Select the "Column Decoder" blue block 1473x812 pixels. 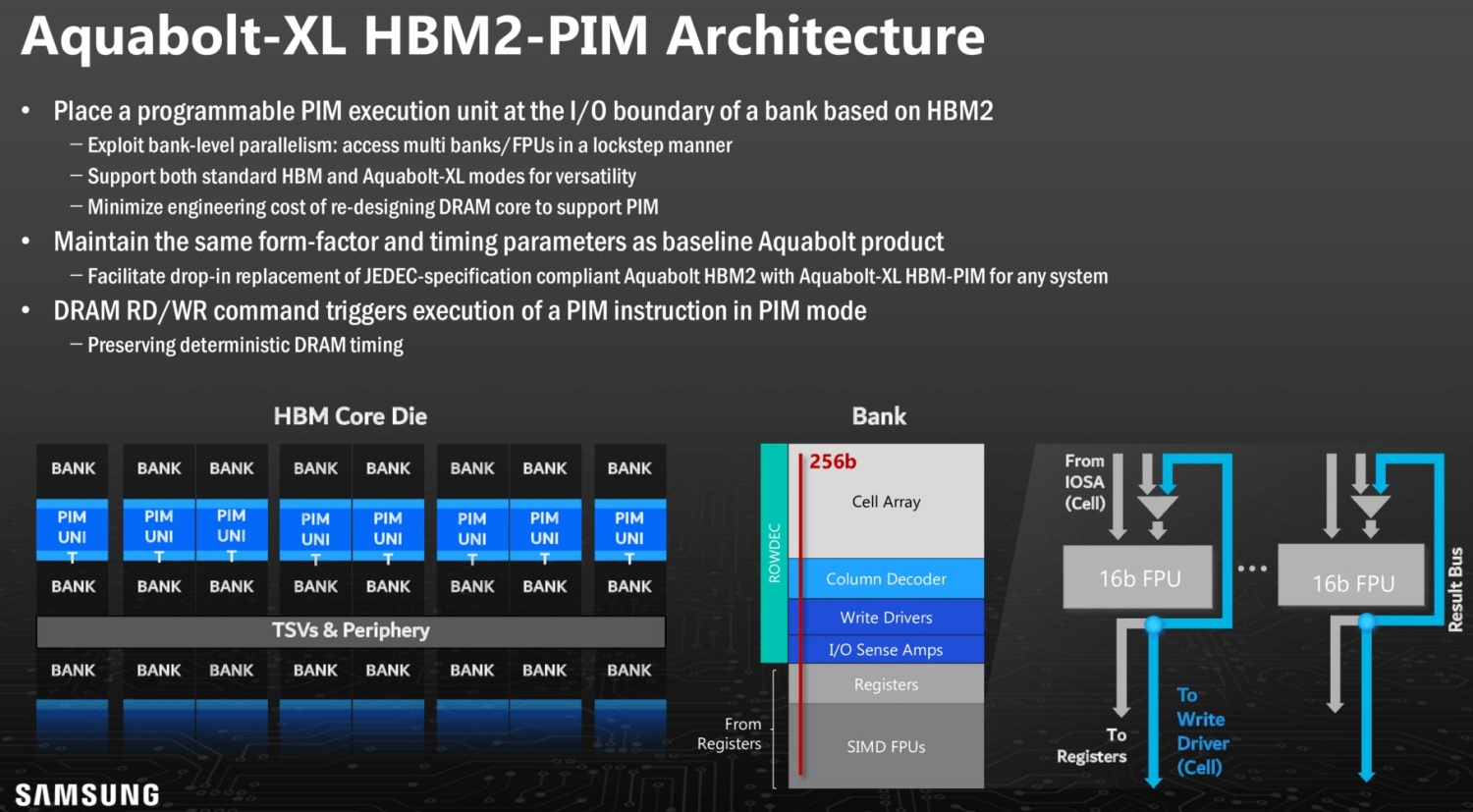tap(886, 579)
